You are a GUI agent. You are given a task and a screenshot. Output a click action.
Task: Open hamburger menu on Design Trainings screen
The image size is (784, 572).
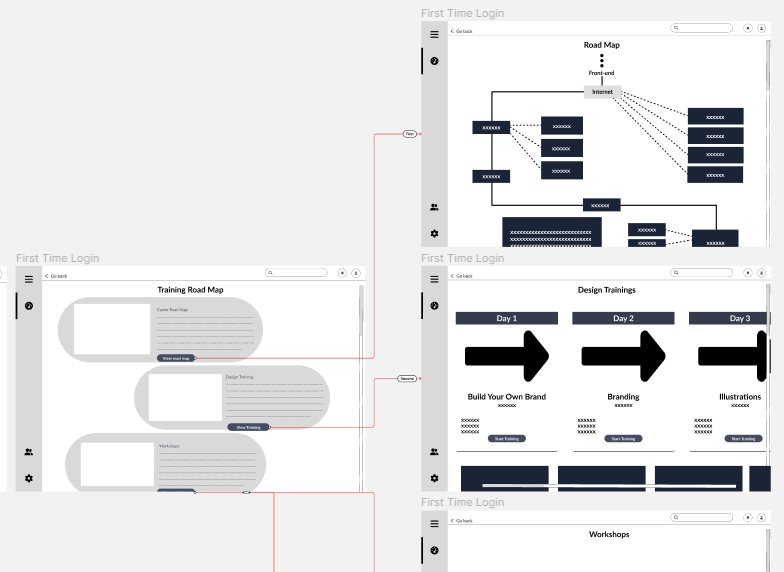point(434,279)
